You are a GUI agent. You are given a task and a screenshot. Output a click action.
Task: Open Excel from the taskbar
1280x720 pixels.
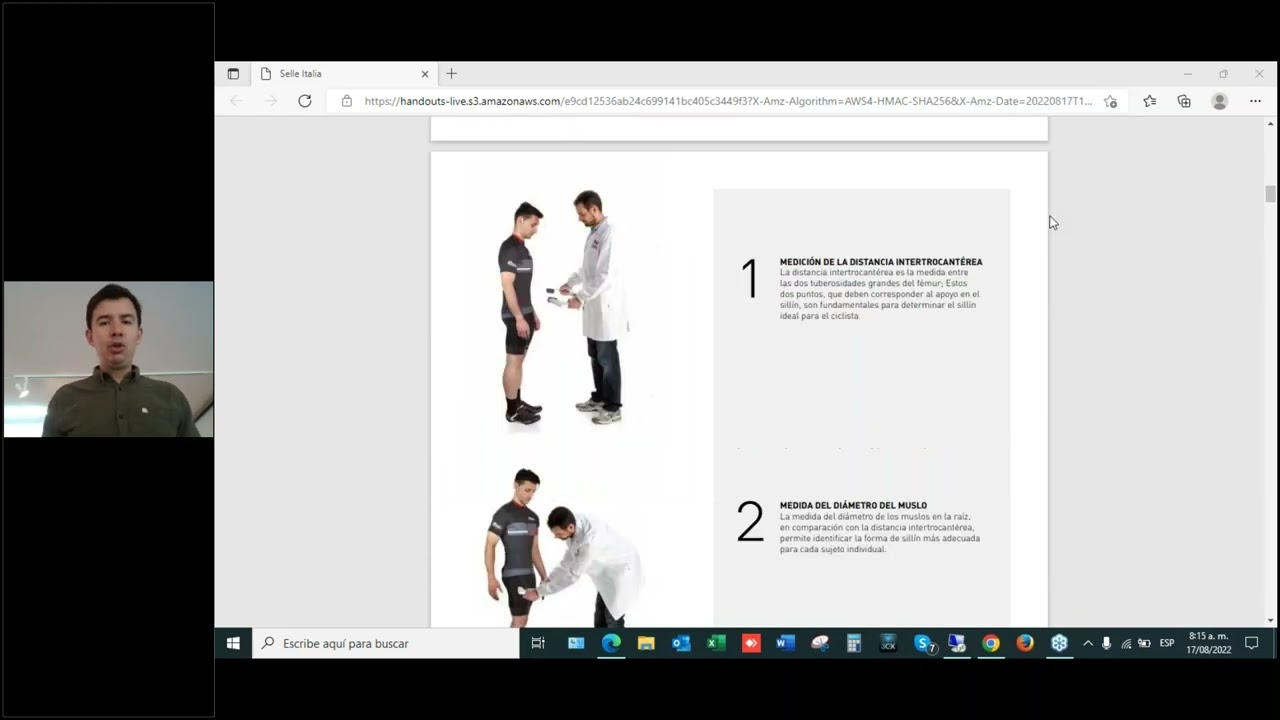716,643
